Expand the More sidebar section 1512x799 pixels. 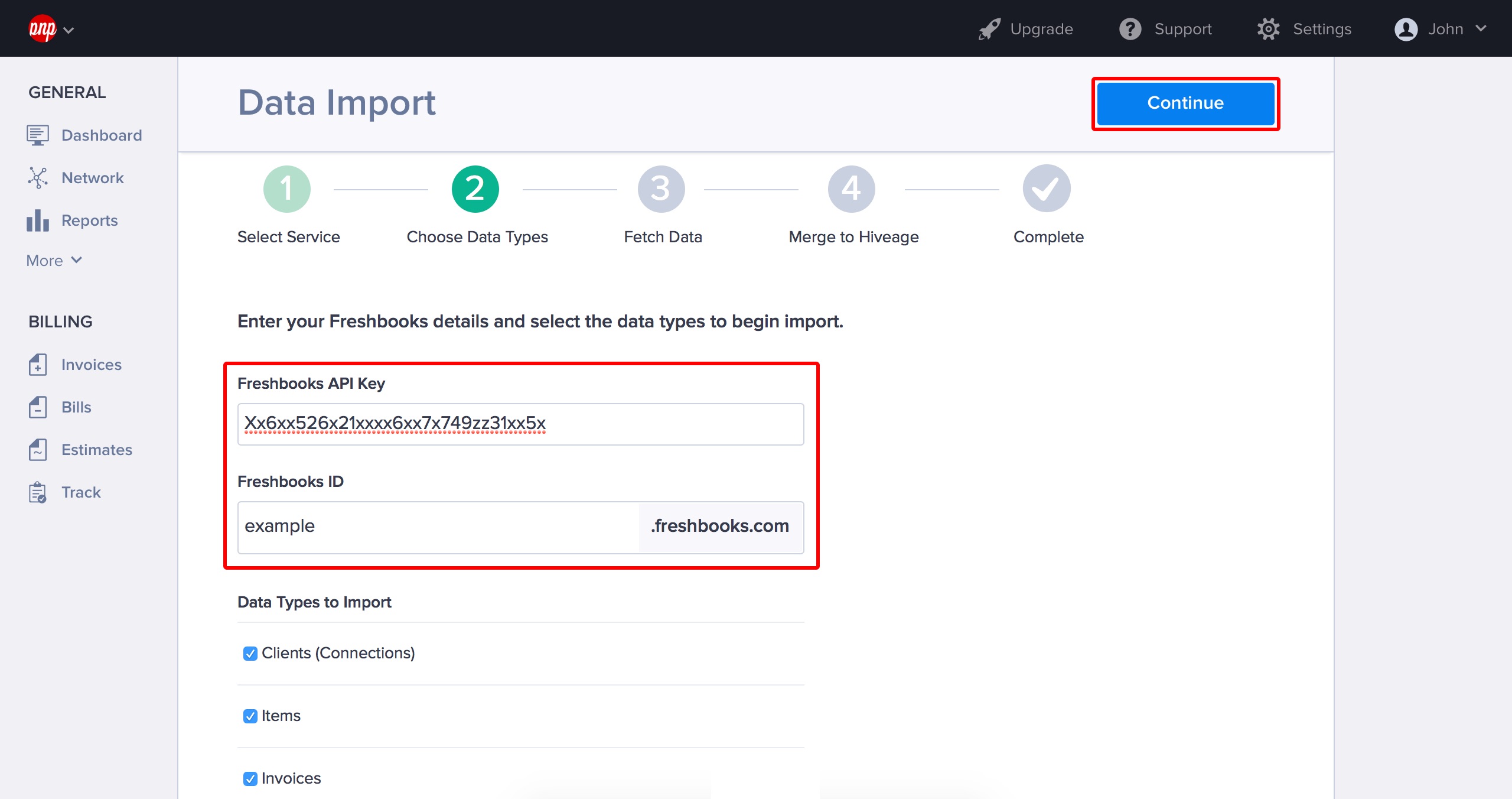point(54,261)
